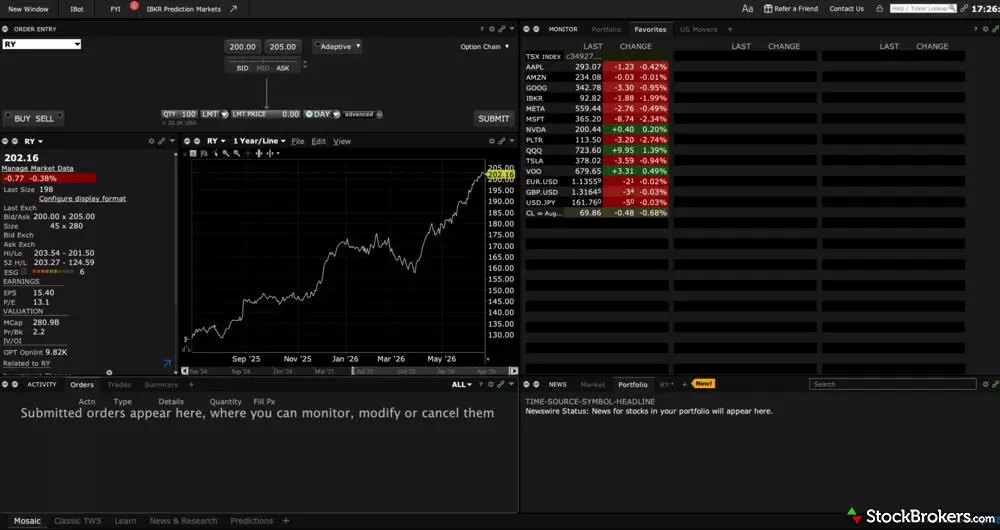
Task: Click the blue arrow in quote panel
Action: [x=167, y=364]
